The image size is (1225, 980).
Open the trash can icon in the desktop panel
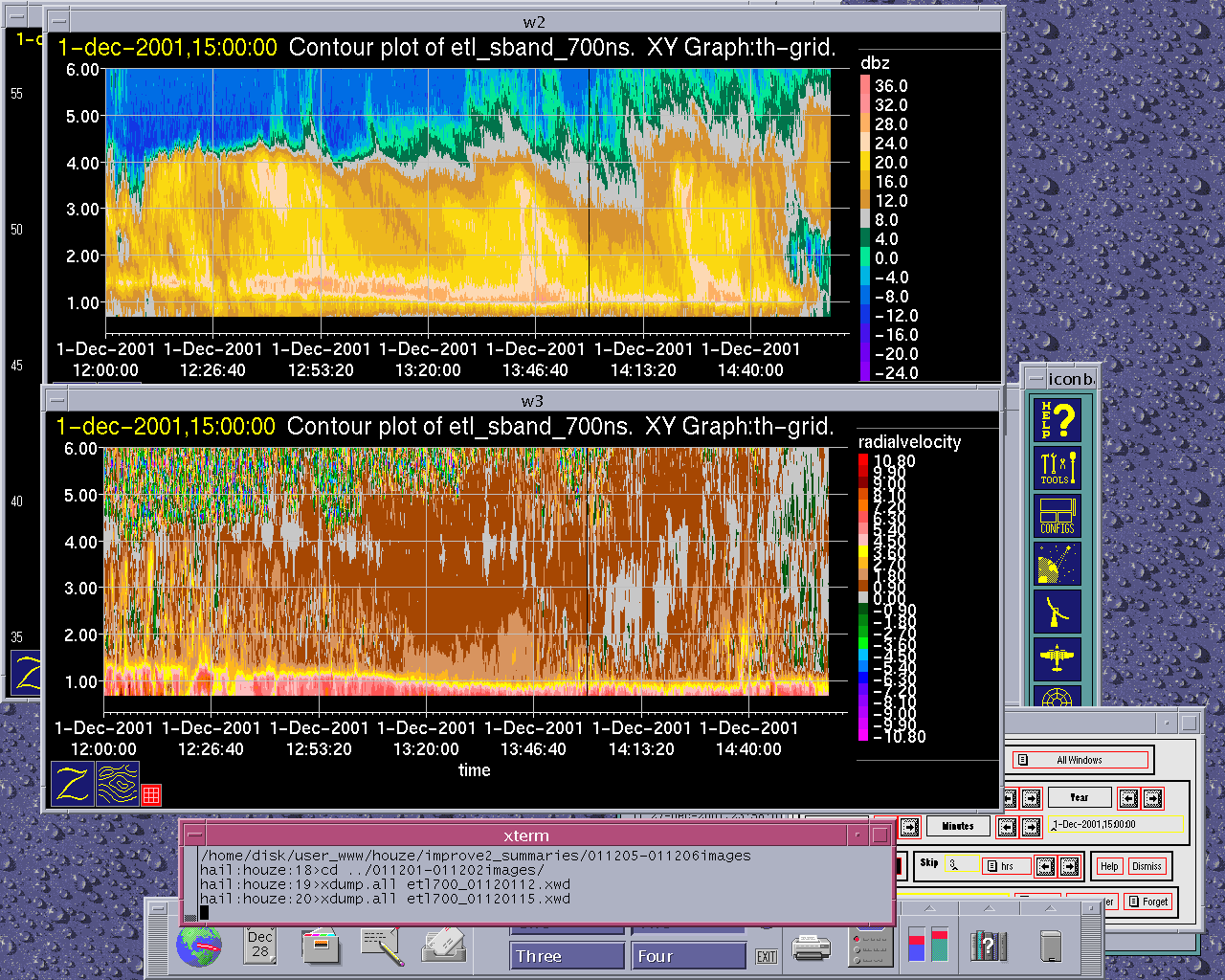[x=1051, y=946]
